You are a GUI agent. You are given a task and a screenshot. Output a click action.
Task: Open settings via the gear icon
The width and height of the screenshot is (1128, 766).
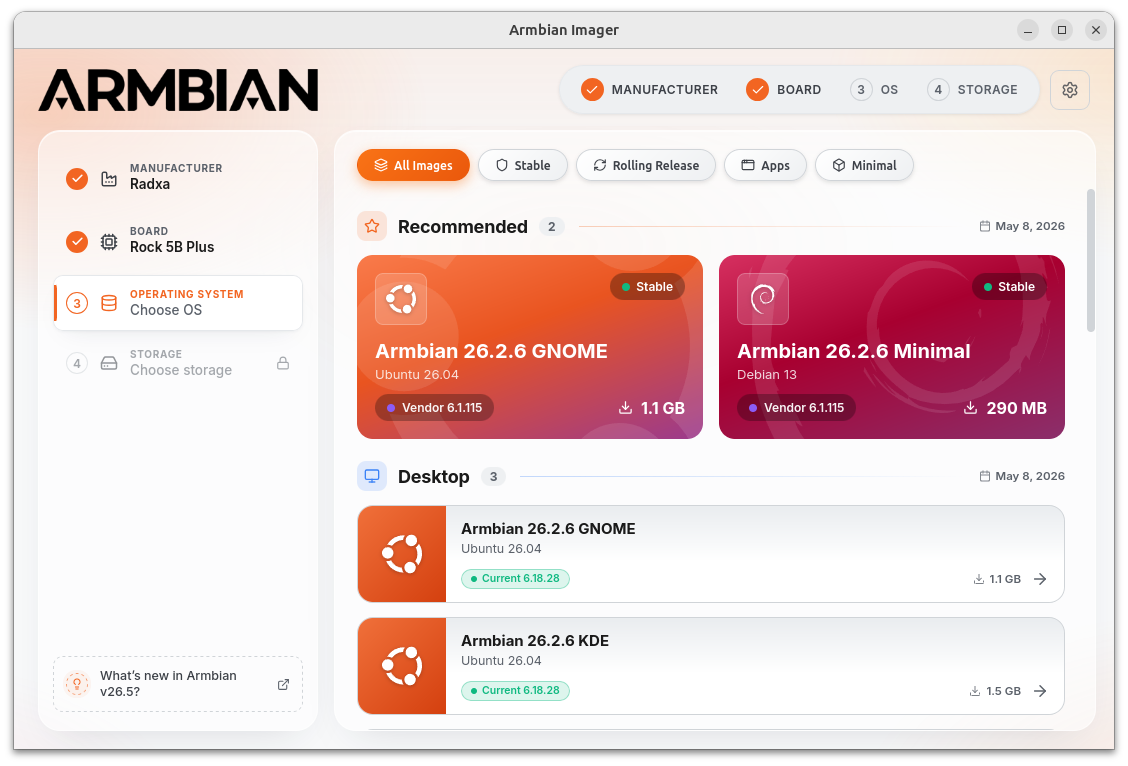(x=1069, y=90)
